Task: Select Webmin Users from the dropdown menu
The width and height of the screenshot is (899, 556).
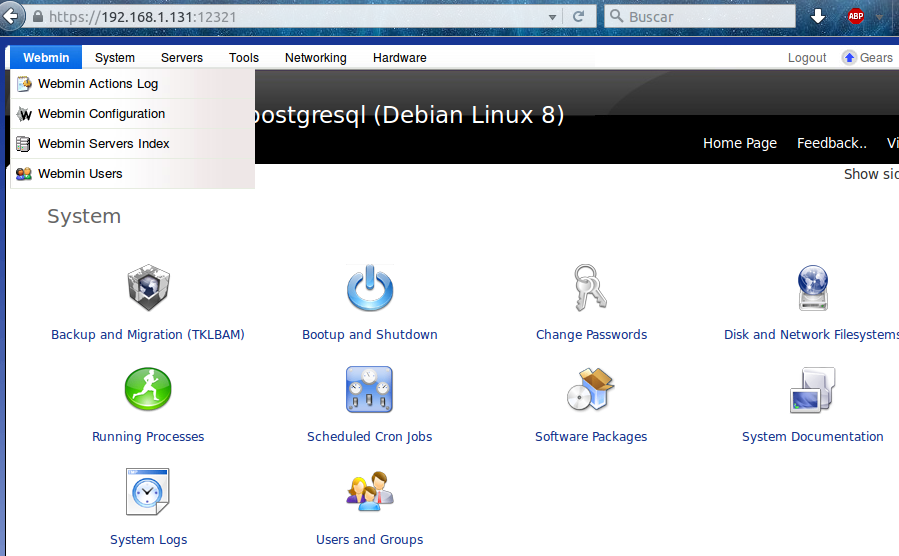Action: coord(80,174)
